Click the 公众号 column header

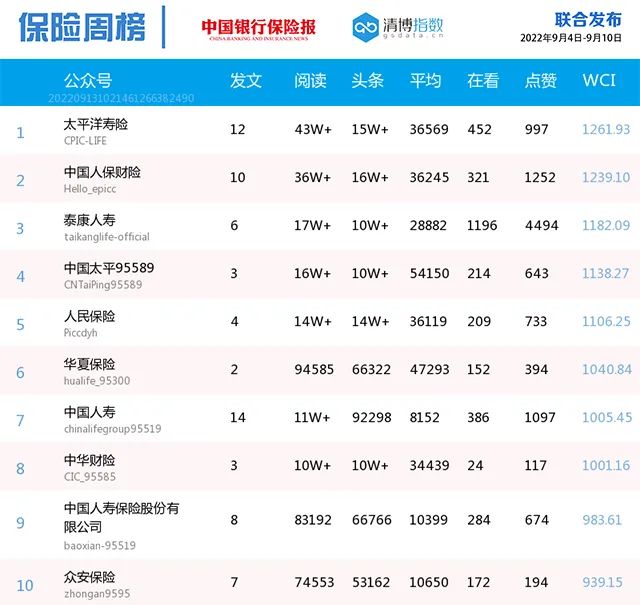pos(88,80)
